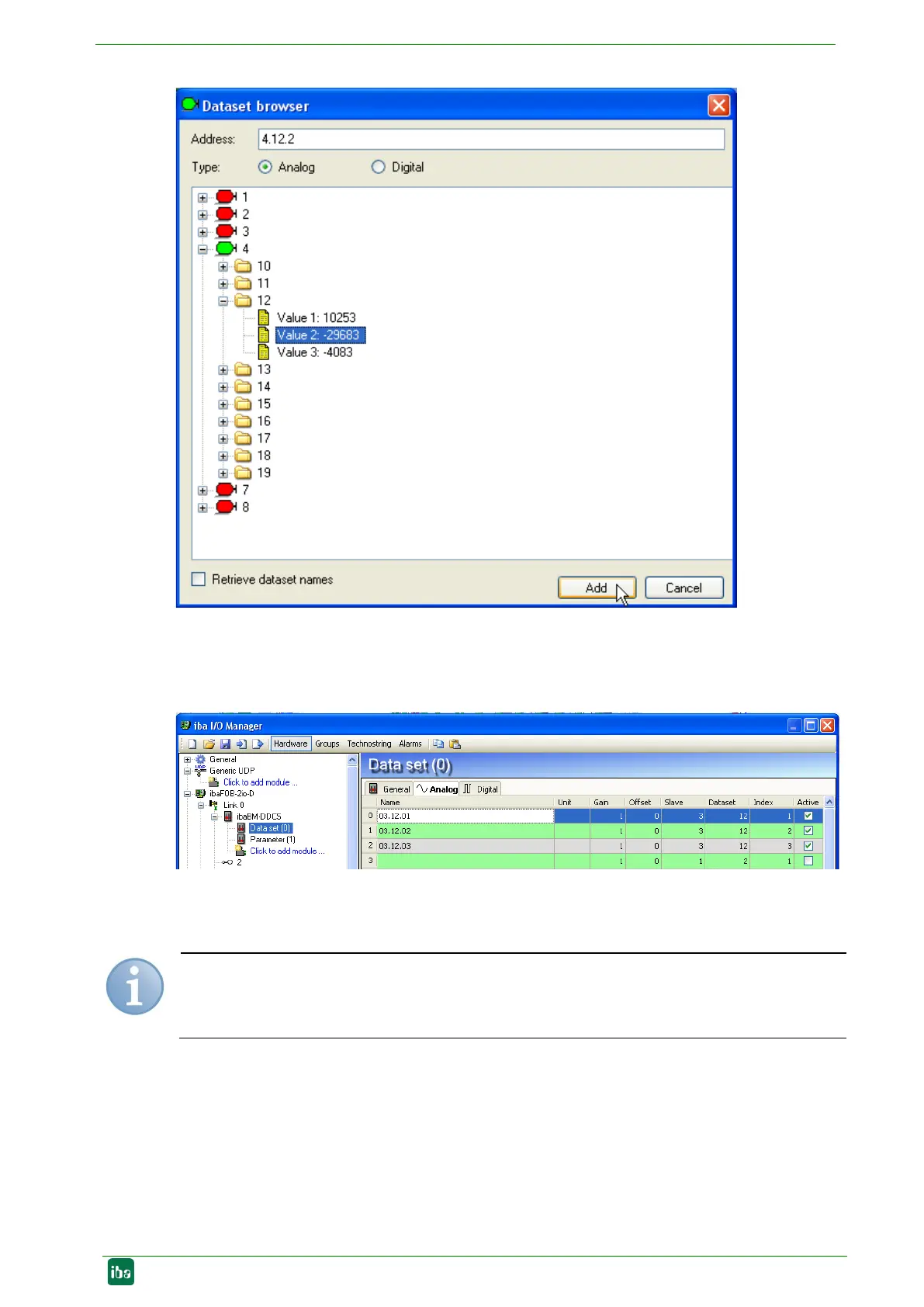Open the Hardware tab in I/O Manager
Image resolution: width=924 pixels, height=1307 pixels.
click(291, 744)
